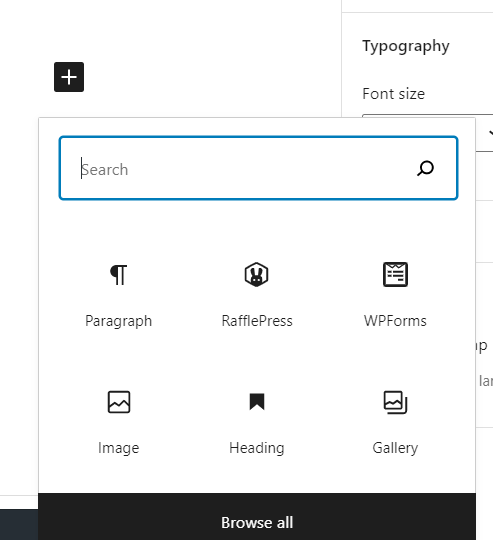The width and height of the screenshot is (493, 540).
Task: Select the Image block icon
Action: pyautogui.click(x=119, y=402)
